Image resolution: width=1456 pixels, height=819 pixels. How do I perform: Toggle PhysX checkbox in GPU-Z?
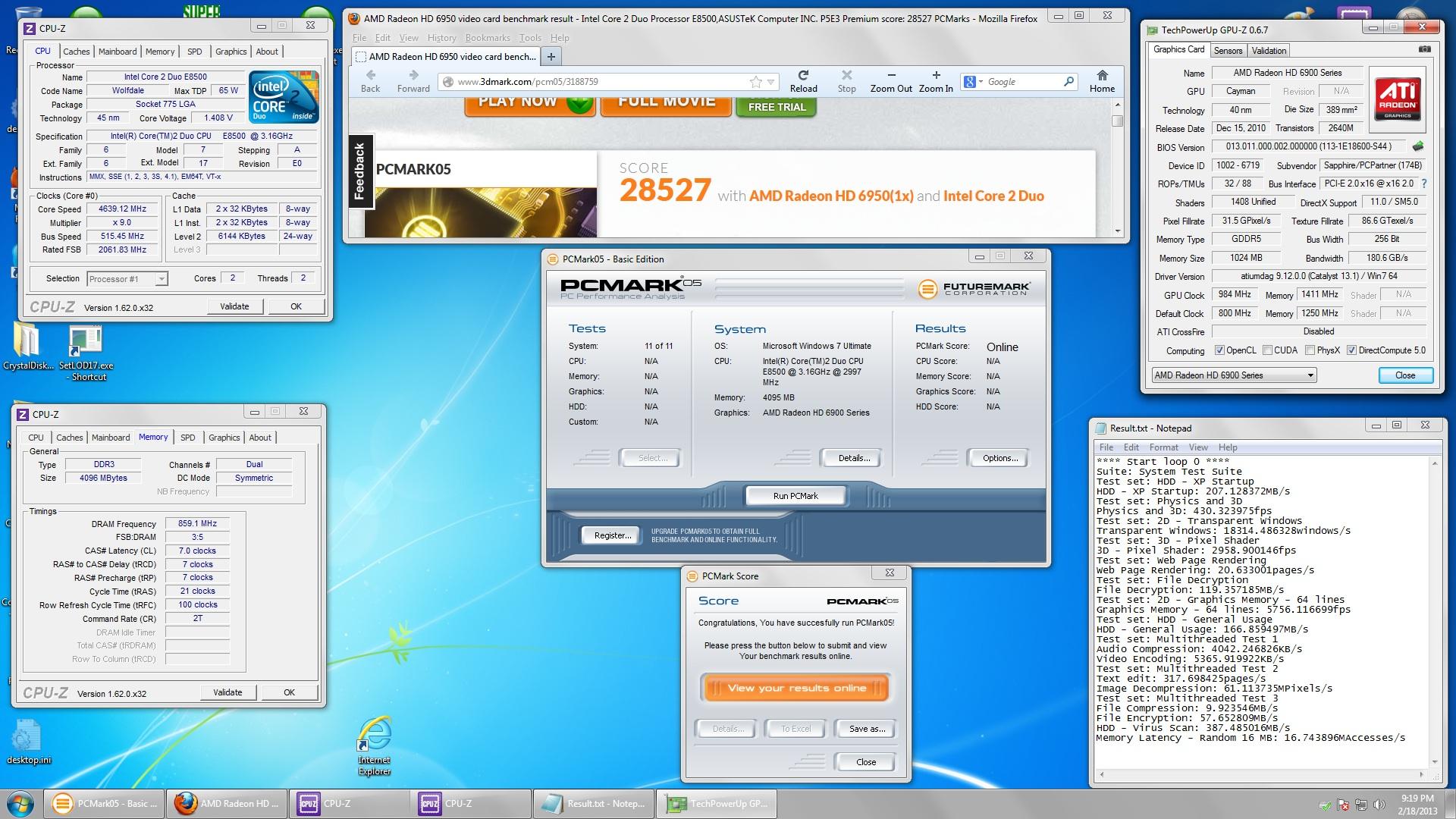[x=1310, y=350]
